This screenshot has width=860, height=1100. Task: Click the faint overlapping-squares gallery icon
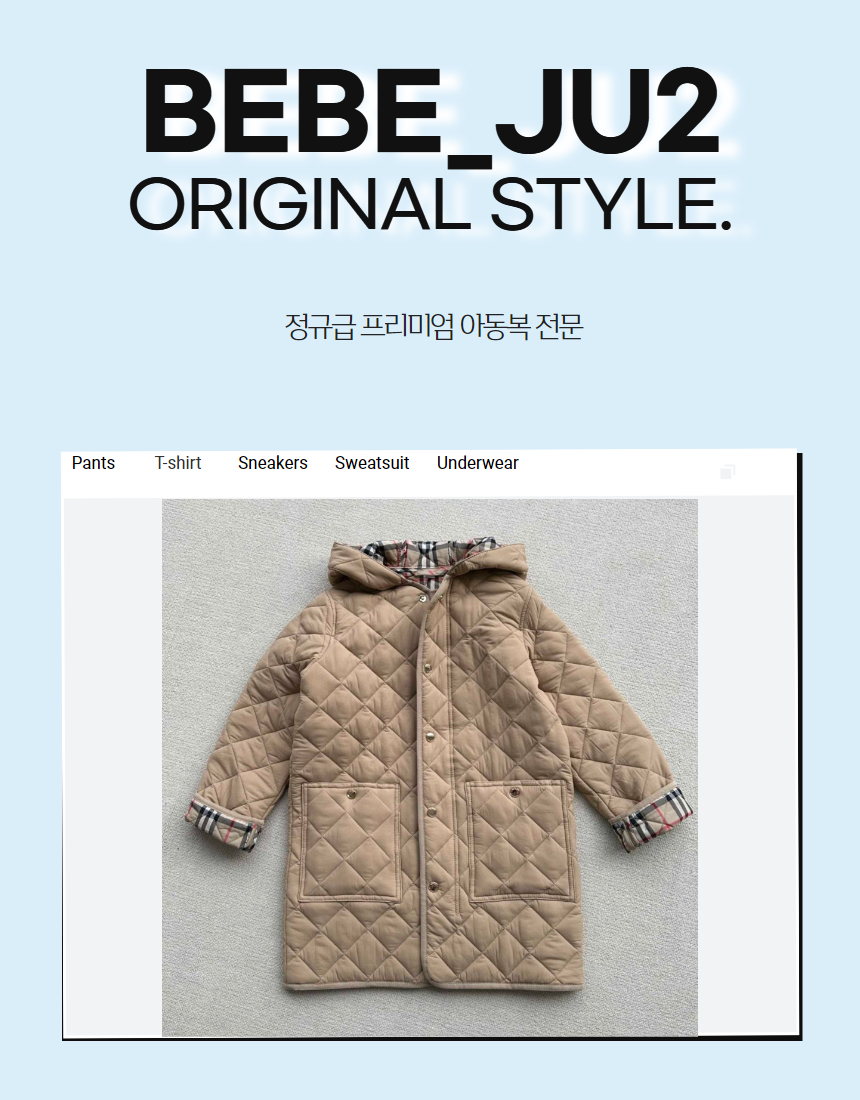pyautogui.click(x=727, y=471)
